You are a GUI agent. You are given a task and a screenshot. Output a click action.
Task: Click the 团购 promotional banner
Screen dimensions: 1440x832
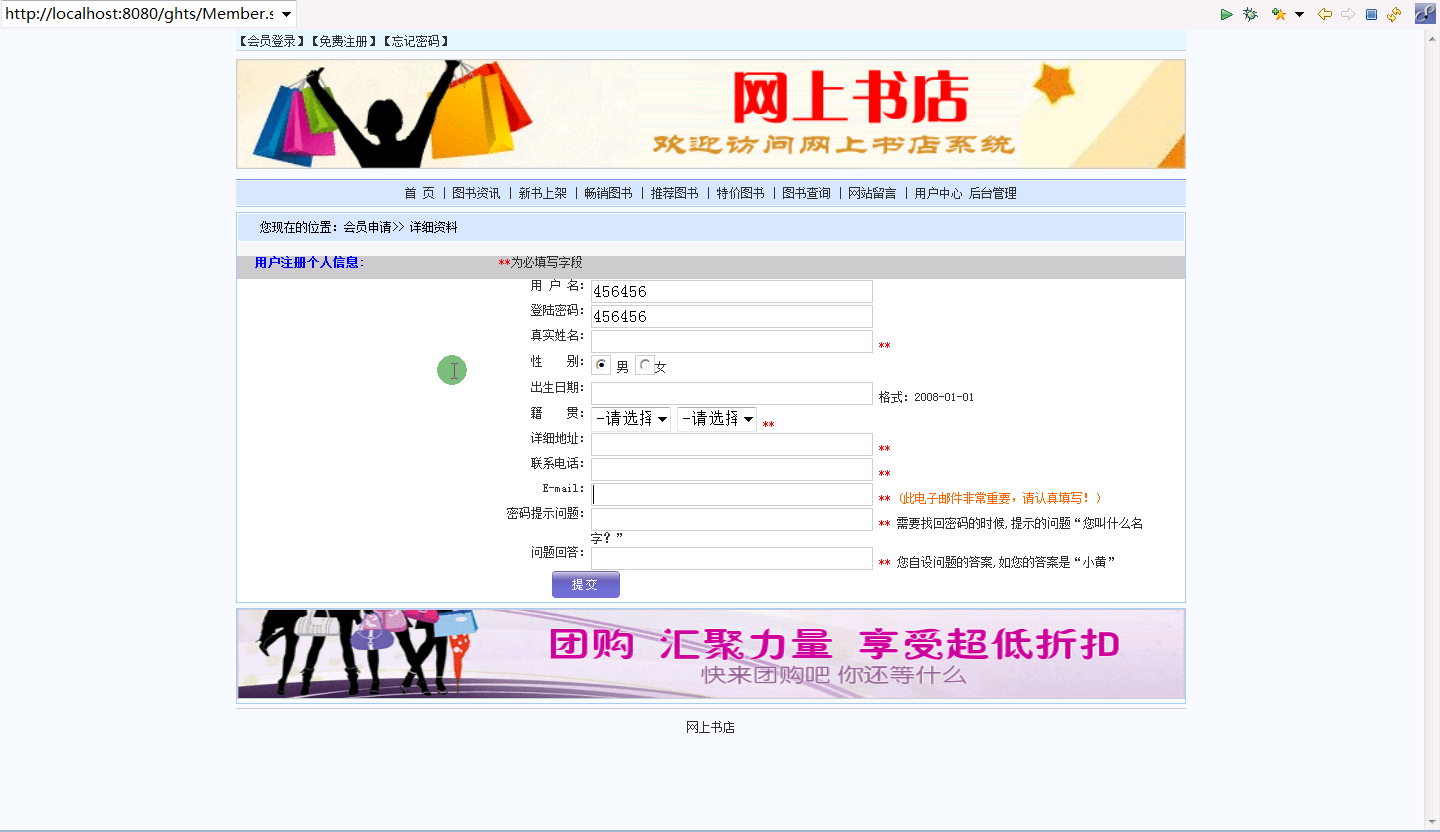point(711,654)
